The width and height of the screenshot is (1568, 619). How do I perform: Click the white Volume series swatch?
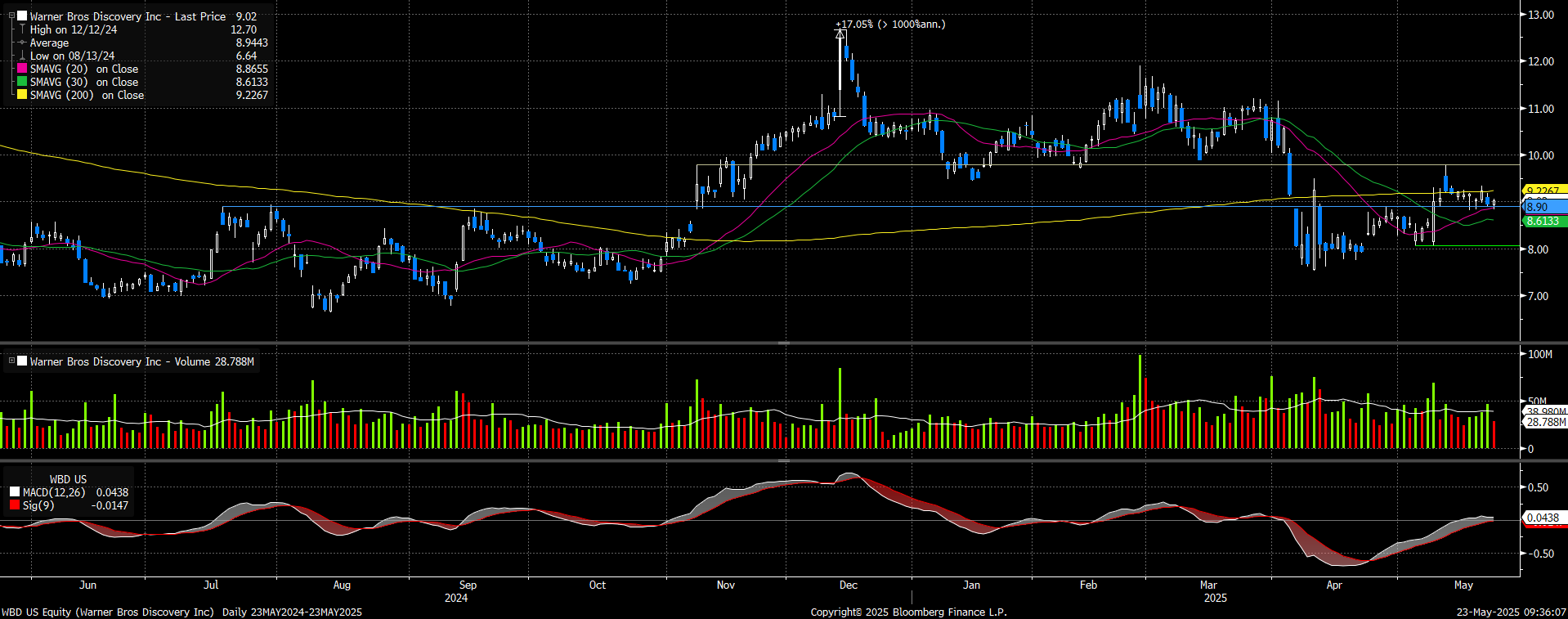pos(22,361)
